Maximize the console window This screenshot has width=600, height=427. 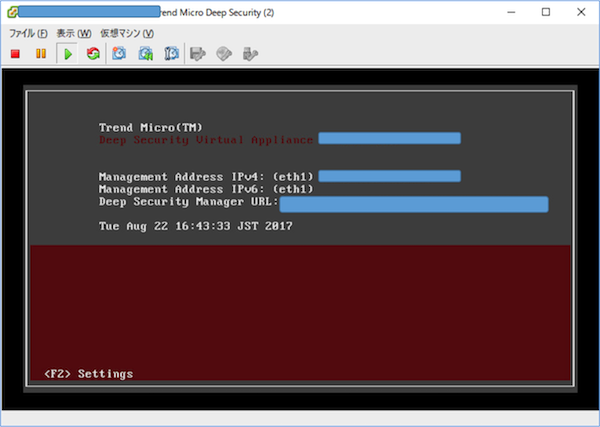point(546,12)
